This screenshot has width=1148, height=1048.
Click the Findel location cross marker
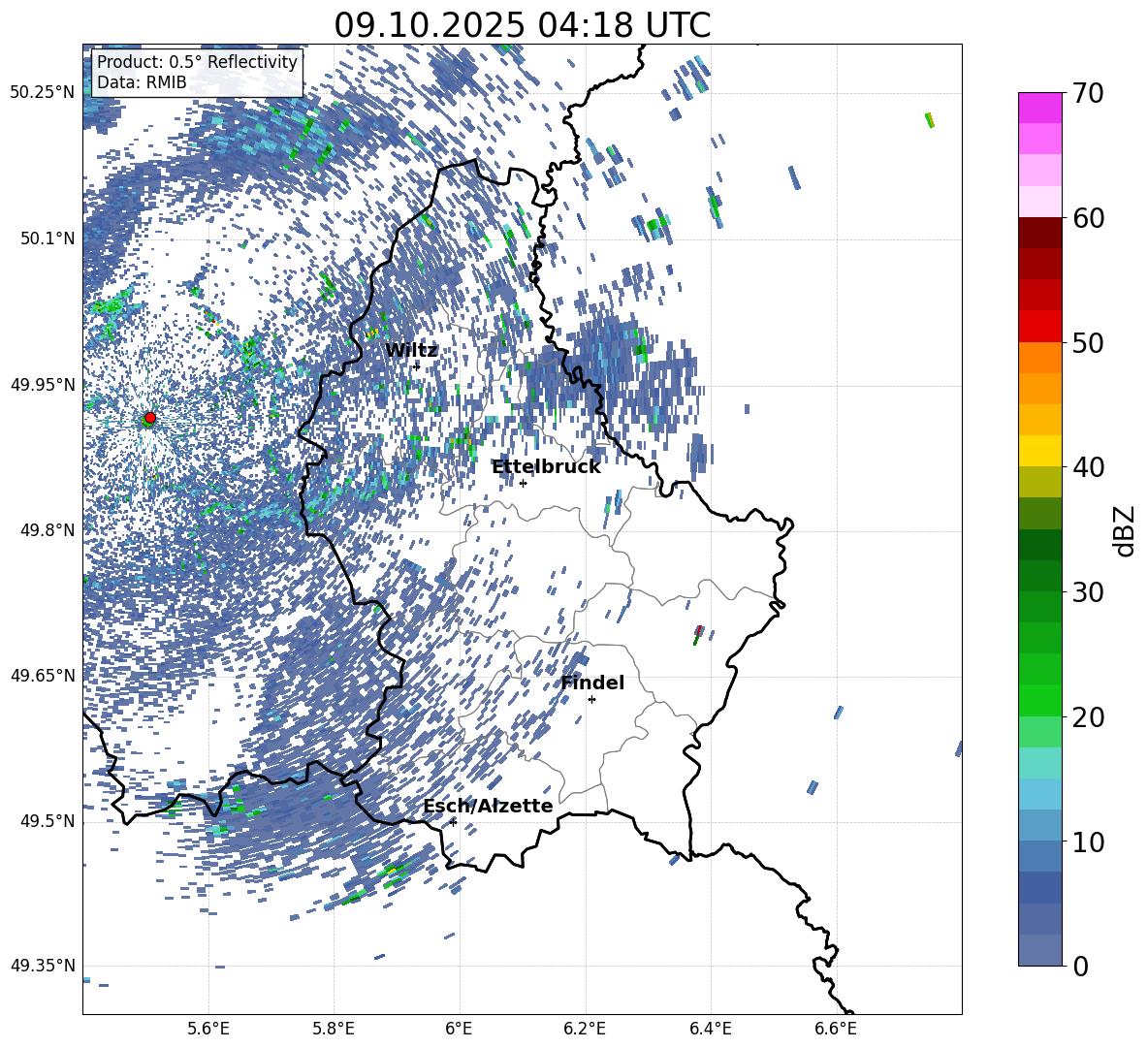pyautogui.click(x=591, y=700)
